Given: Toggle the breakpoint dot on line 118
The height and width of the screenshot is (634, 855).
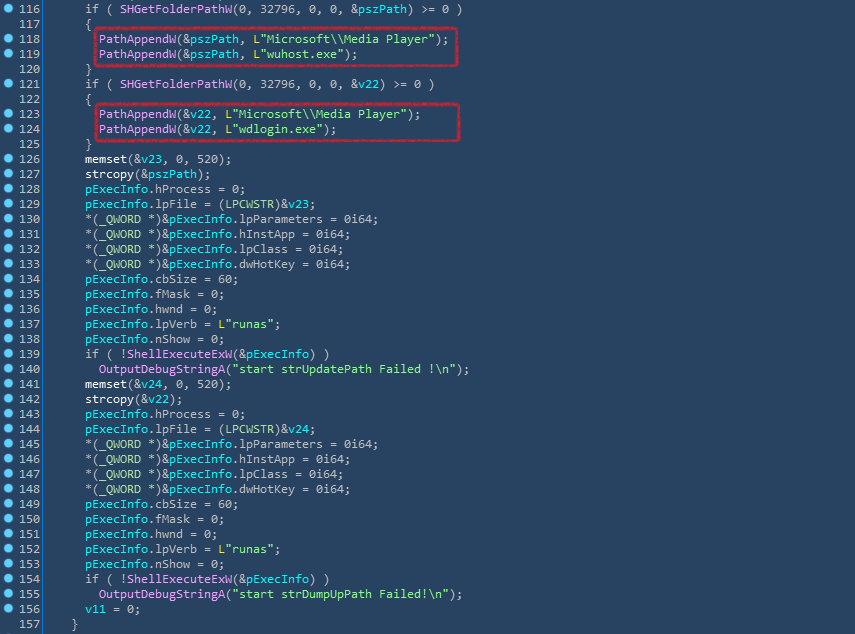Looking at the screenshot, I should click(8, 38).
